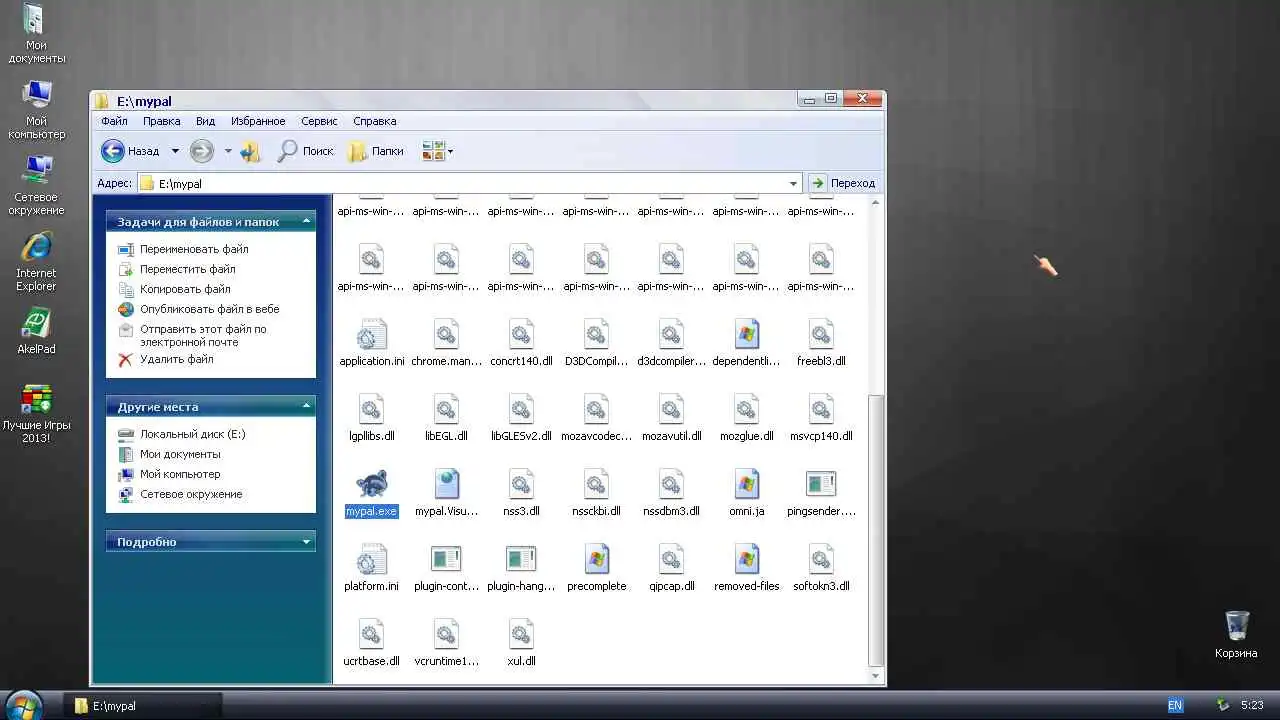Select the vcruntime1... dll icon
This screenshot has height=720, width=1280.
click(x=446, y=634)
